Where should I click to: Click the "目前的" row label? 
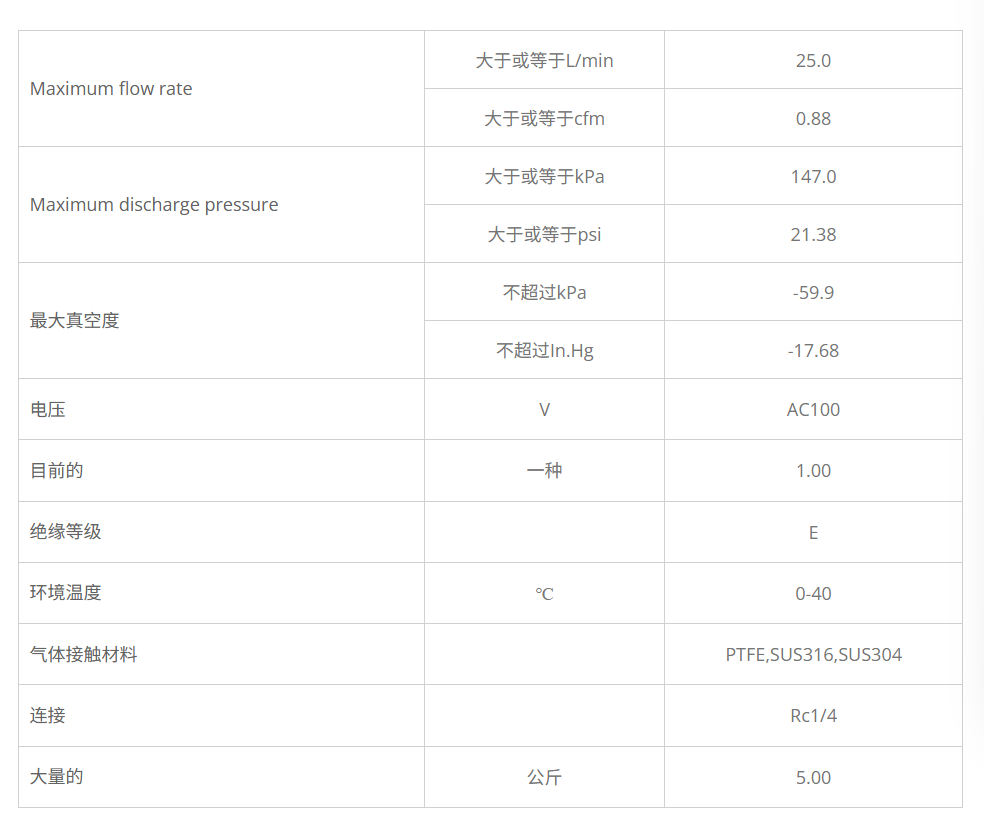coord(57,471)
